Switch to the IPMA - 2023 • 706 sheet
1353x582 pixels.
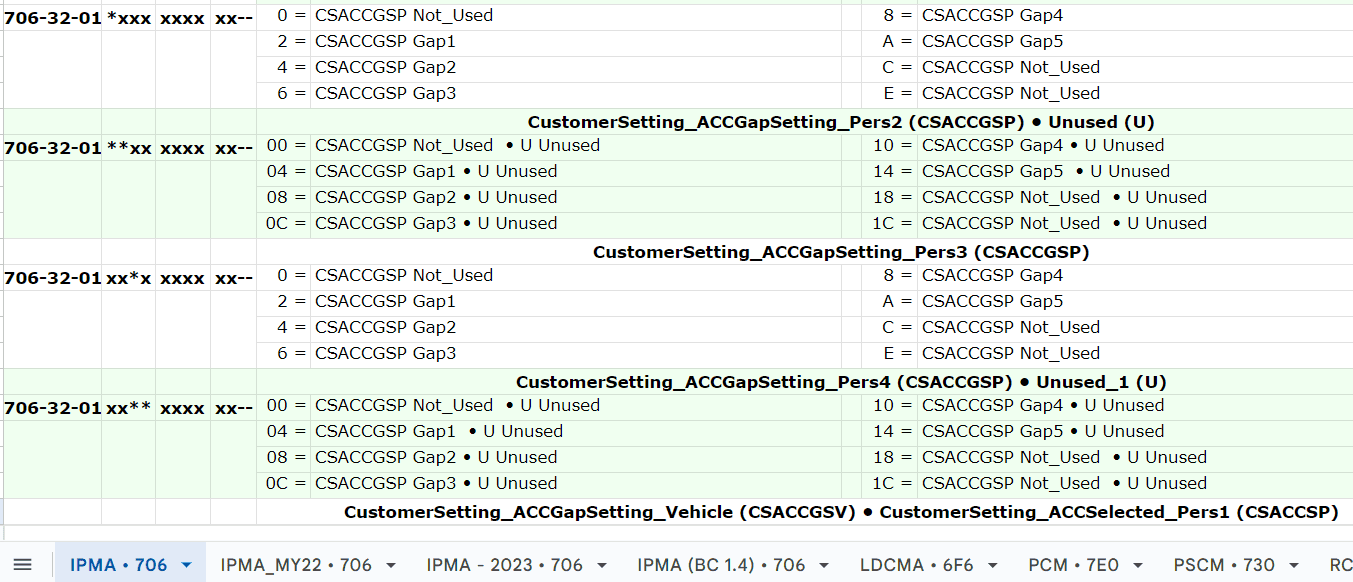click(504, 565)
